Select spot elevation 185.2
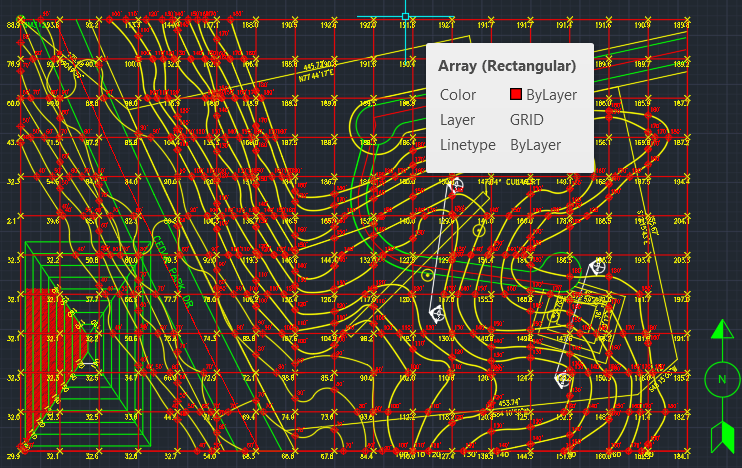Screen dimensions: 742x468 tap(681, 378)
